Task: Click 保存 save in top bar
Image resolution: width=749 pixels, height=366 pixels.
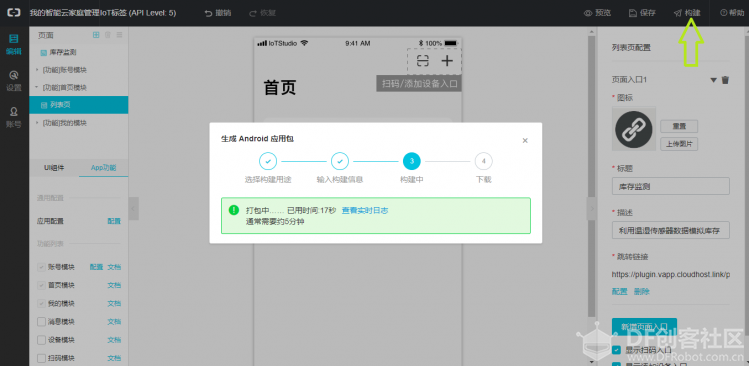Action: pos(642,13)
